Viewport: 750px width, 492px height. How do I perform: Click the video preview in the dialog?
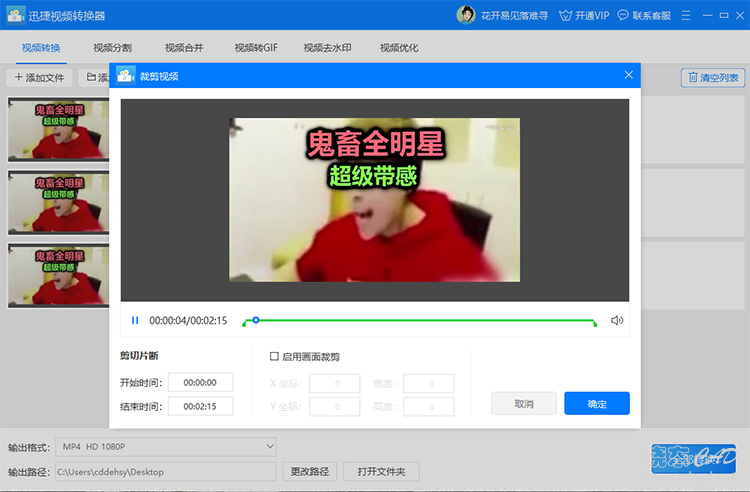[x=375, y=200]
